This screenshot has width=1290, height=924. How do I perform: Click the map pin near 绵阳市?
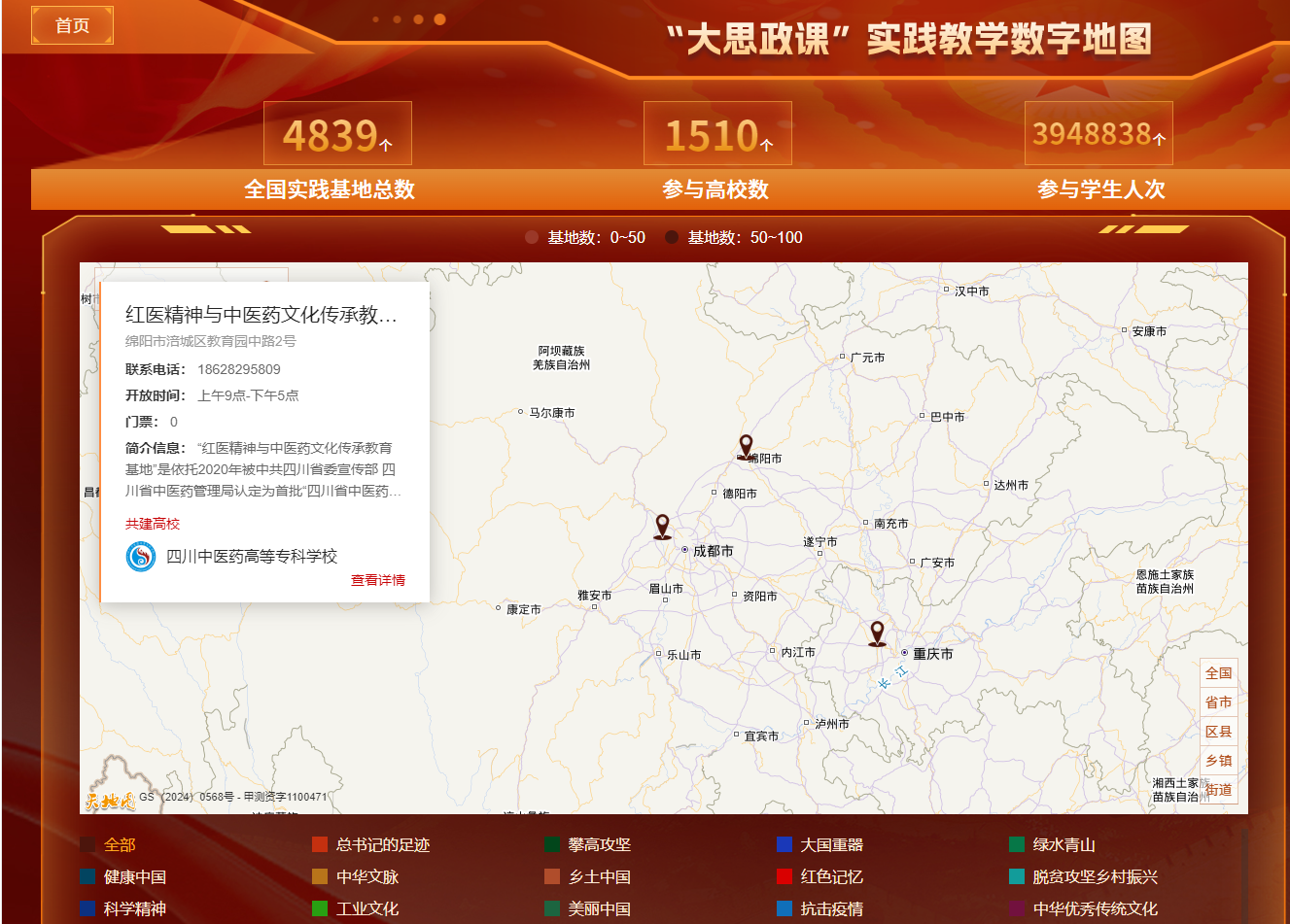(x=746, y=447)
